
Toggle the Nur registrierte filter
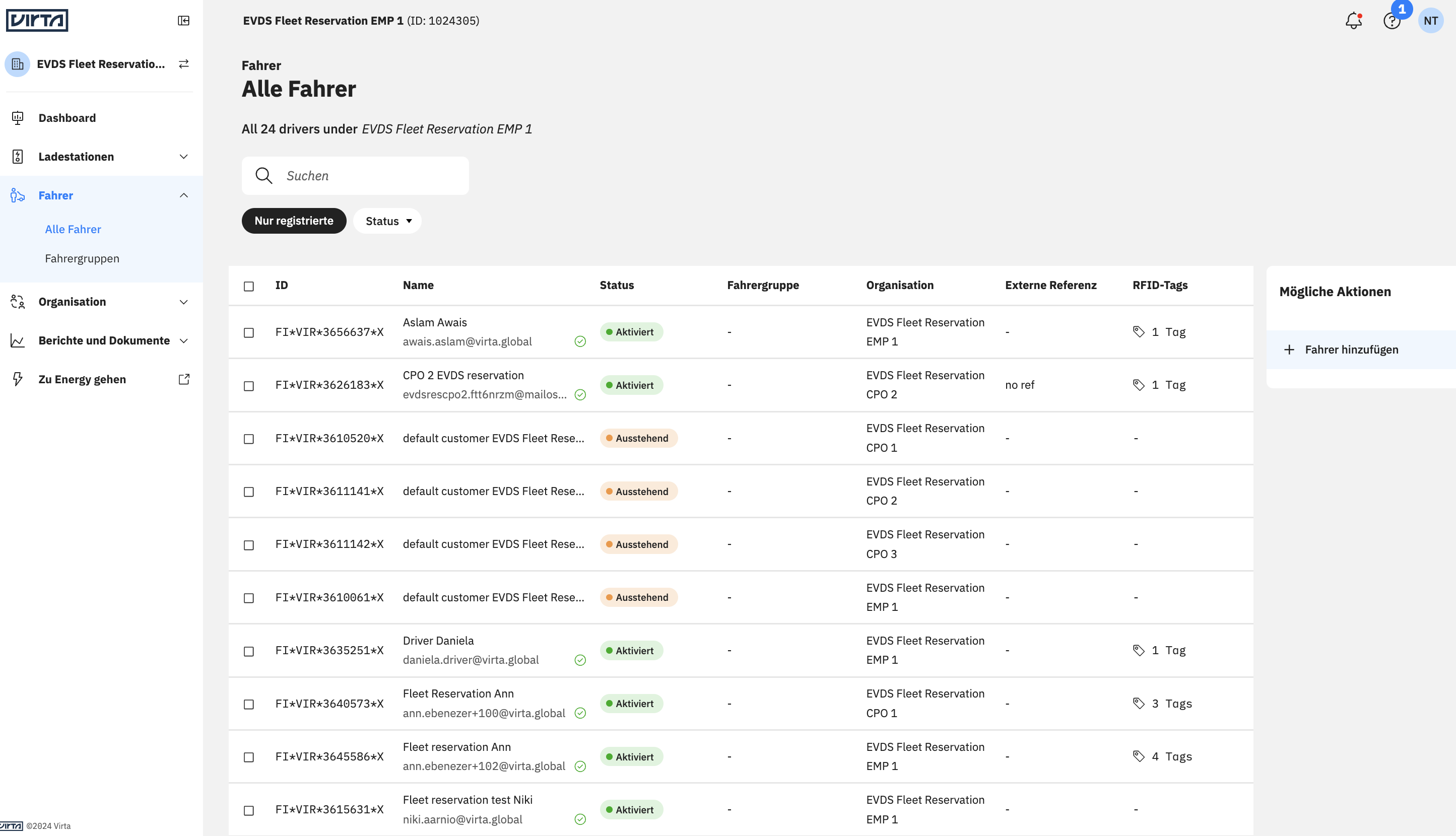click(294, 221)
